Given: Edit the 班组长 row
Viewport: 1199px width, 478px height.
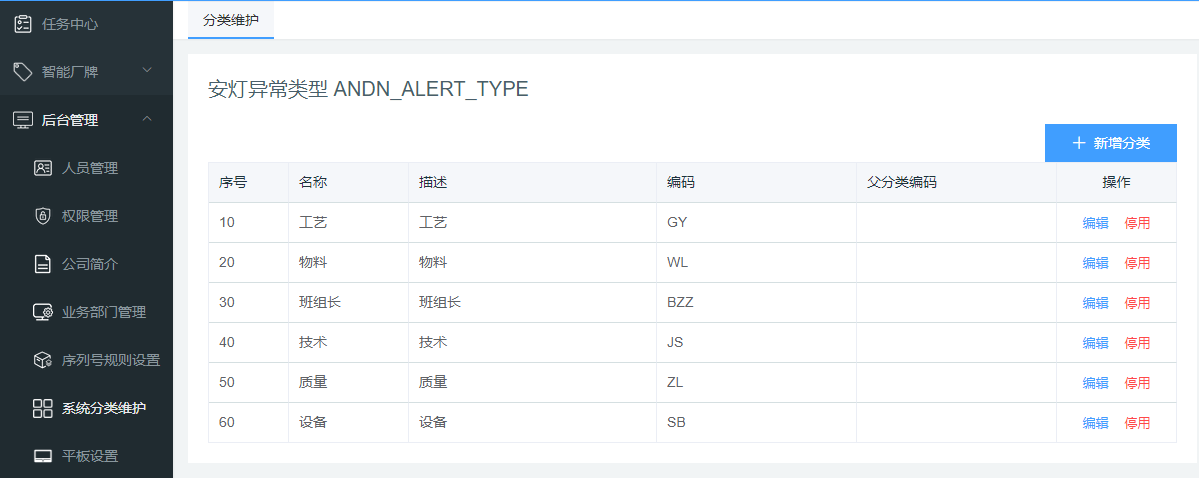Looking at the screenshot, I should coord(1095,303).
